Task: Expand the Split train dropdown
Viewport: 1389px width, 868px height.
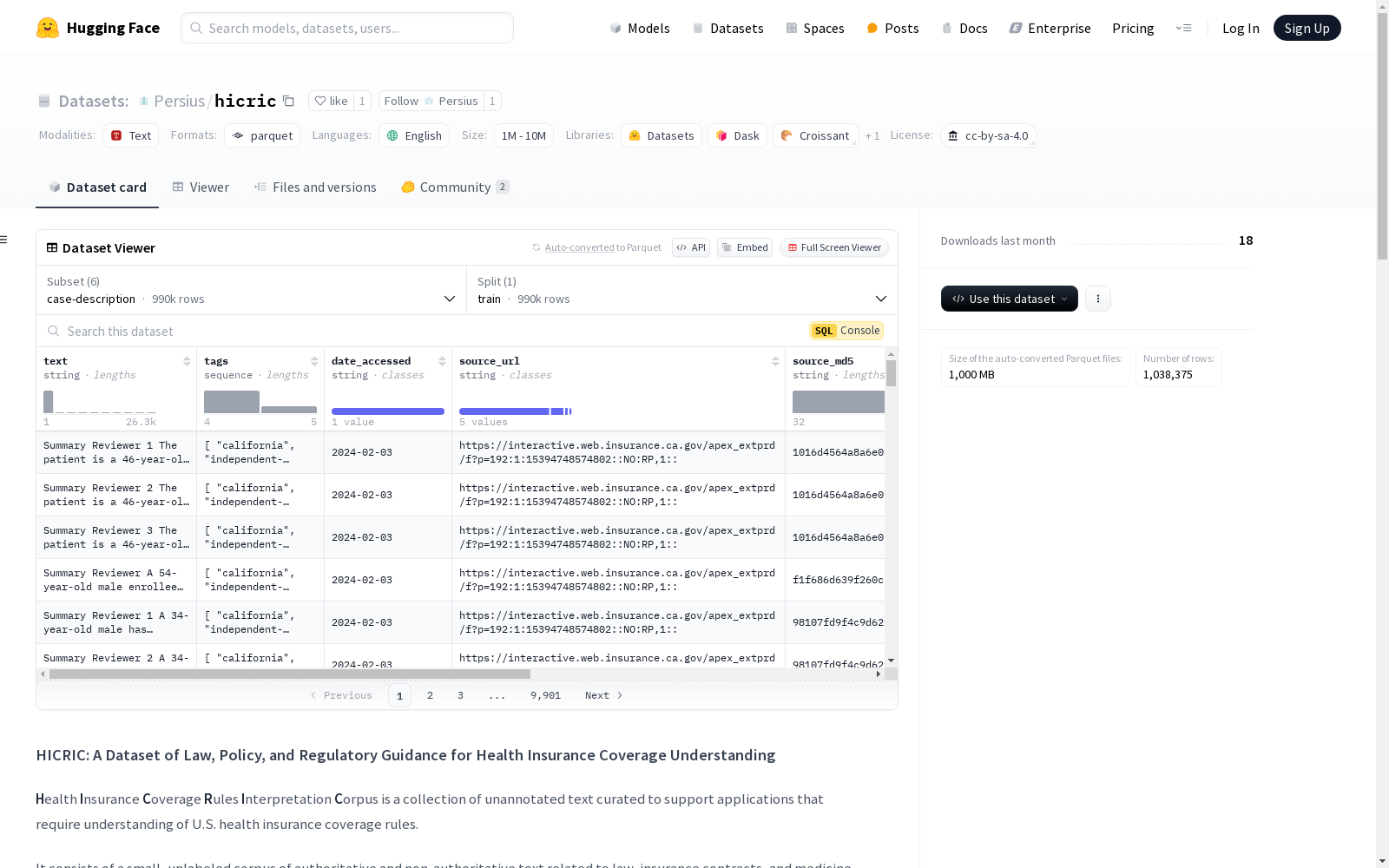Action: [x=682, y=290]
